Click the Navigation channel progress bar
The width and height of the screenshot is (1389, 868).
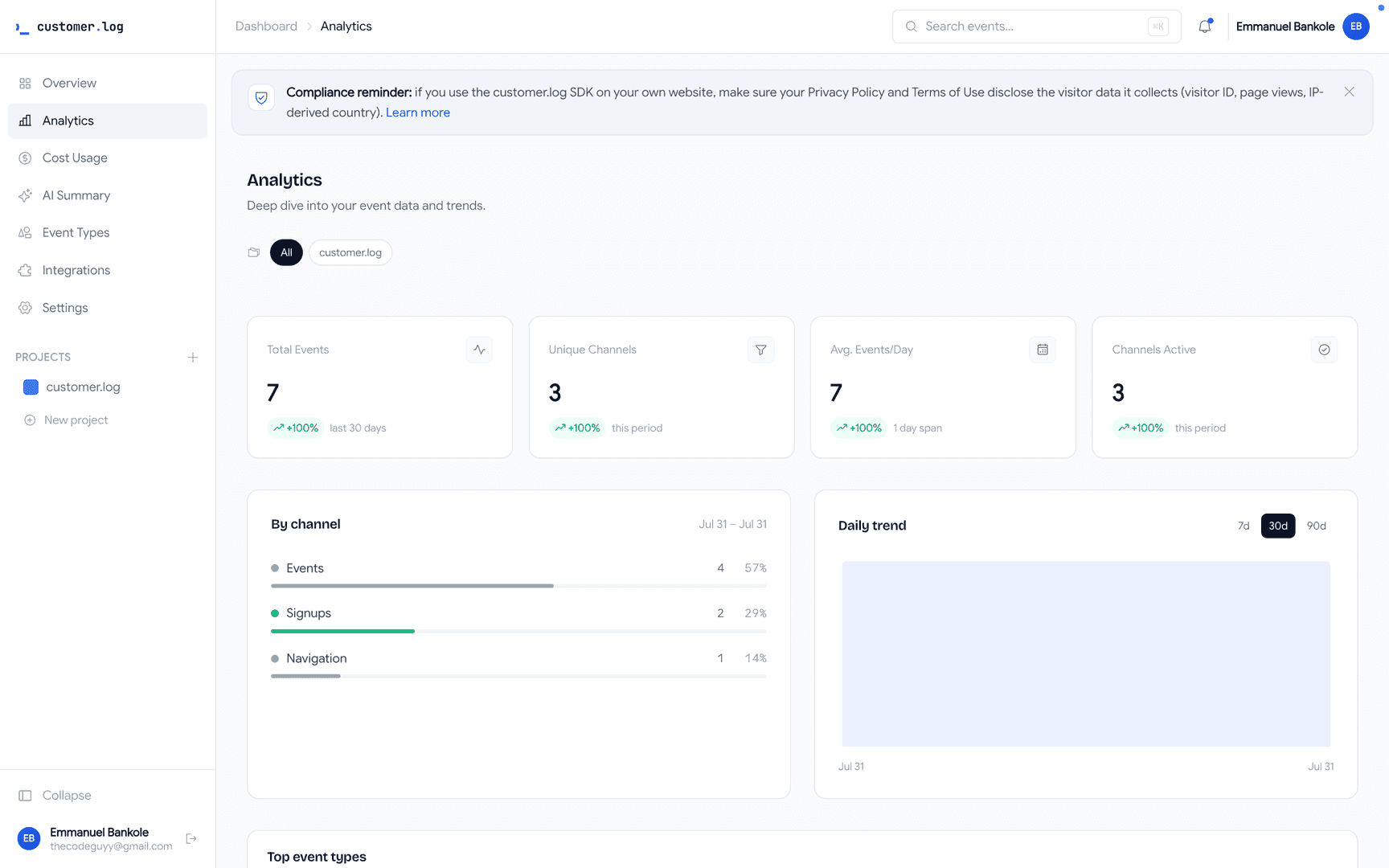pos(518,676)
